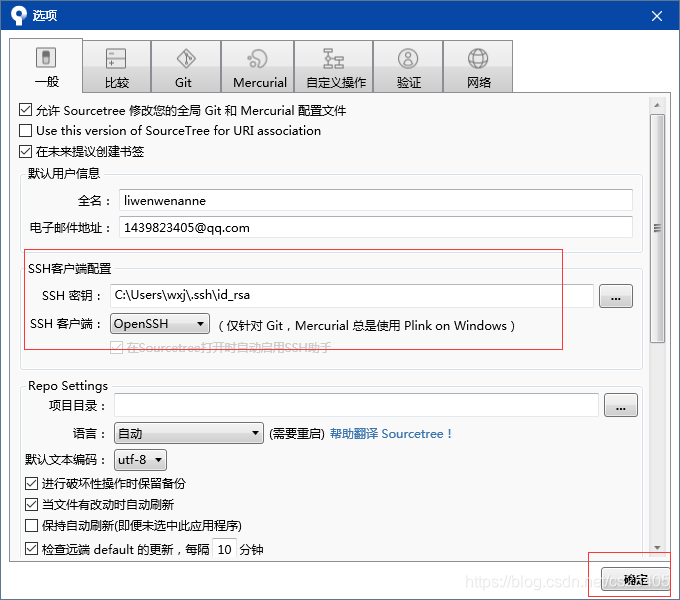
Task: Enable Use this version for URI association
Action: click(26, 130)
